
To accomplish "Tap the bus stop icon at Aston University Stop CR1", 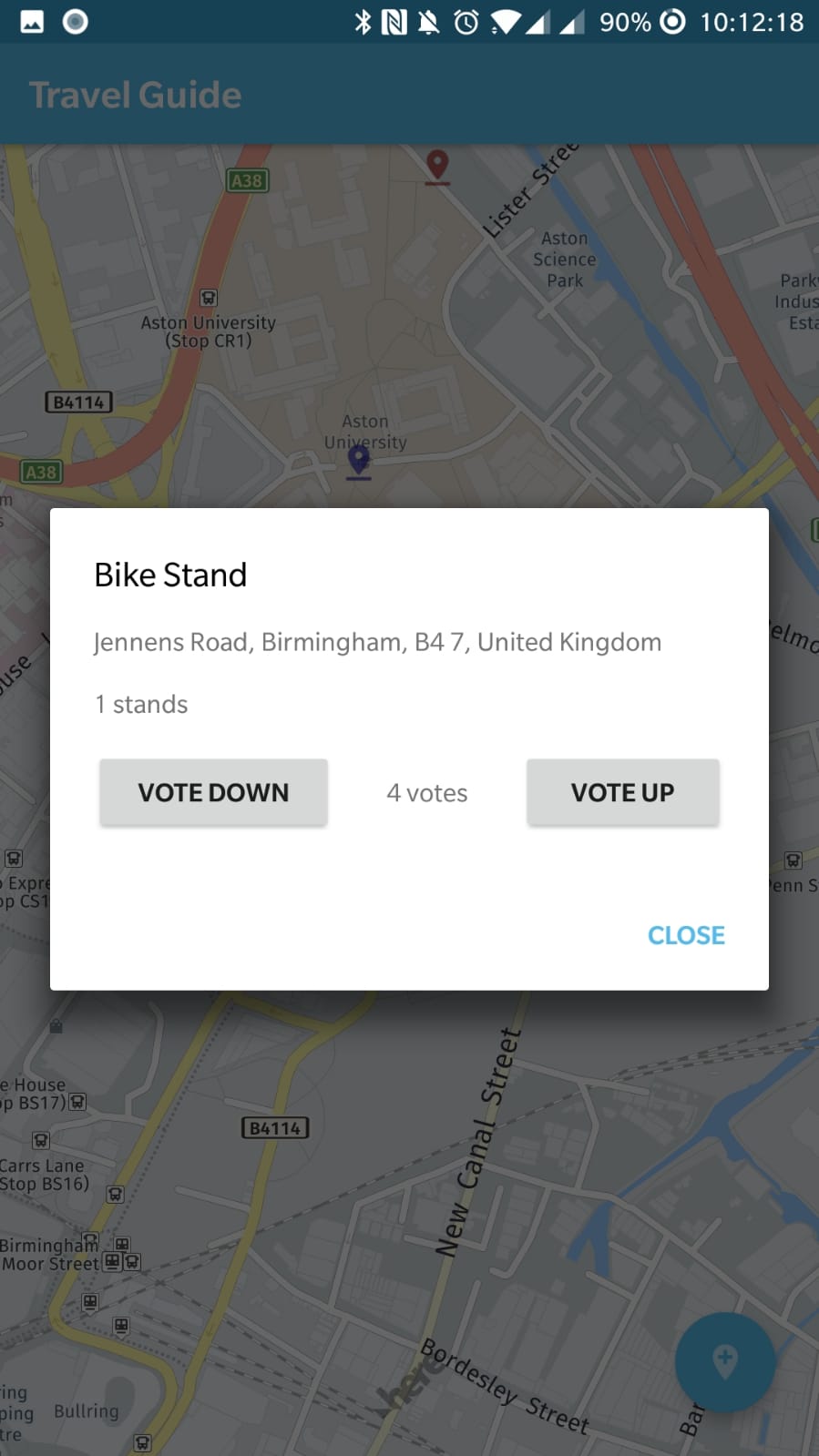I will click(209, 298).
